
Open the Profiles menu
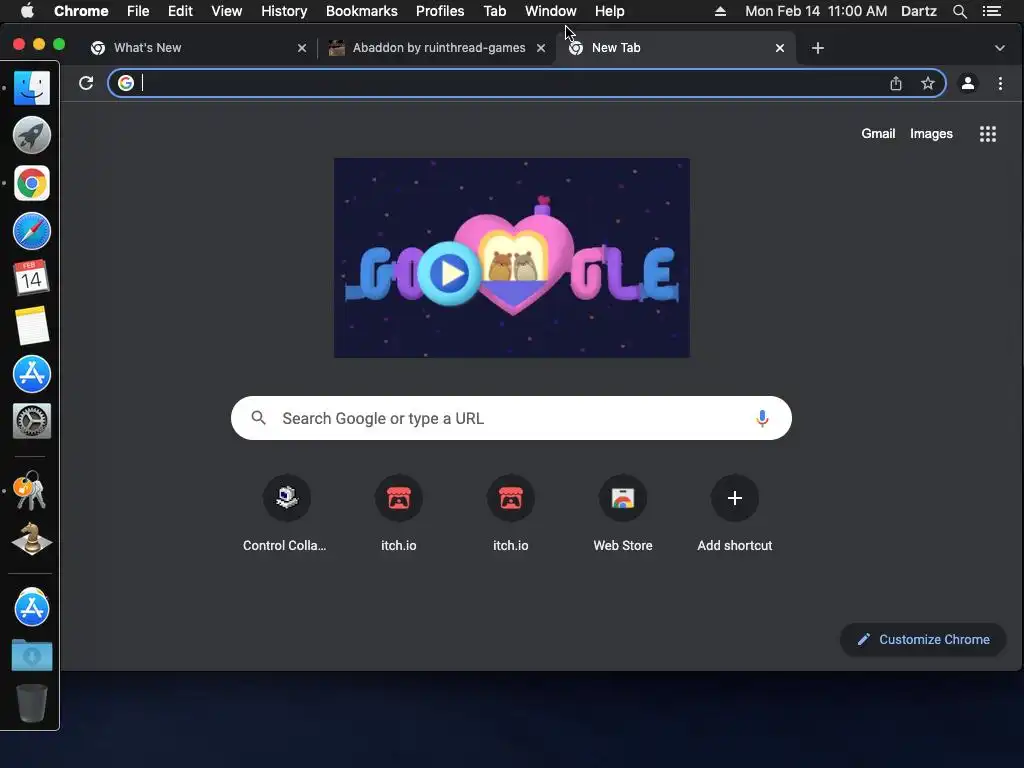click(440, 11)
